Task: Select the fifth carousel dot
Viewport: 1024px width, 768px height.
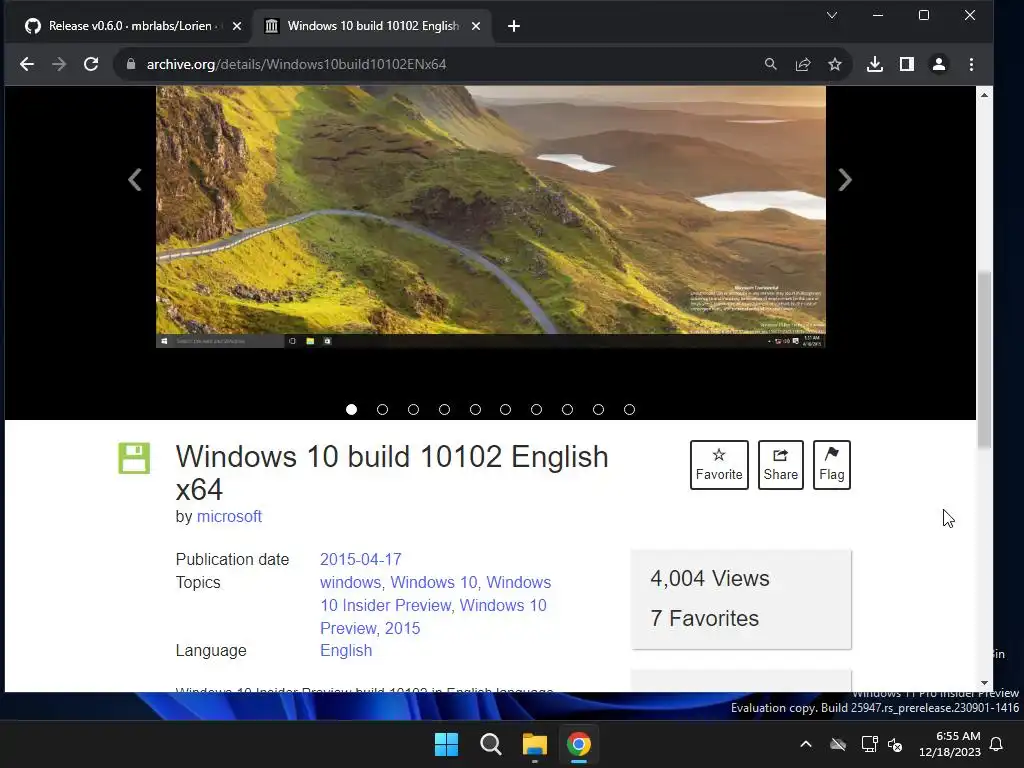Action: tap(475, 409)
